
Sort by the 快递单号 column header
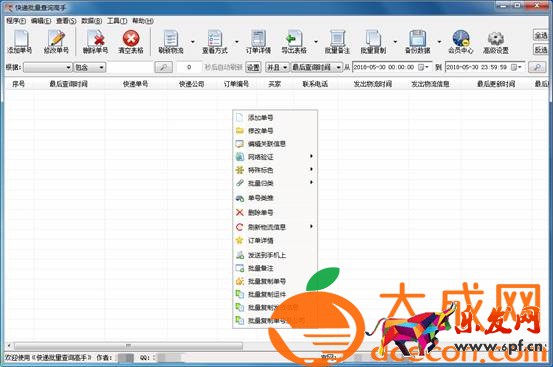pos(135,84)
